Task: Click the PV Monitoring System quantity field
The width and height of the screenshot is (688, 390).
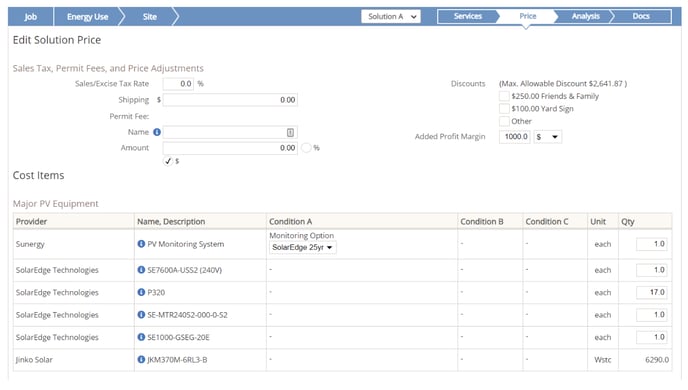Action: 652,244
